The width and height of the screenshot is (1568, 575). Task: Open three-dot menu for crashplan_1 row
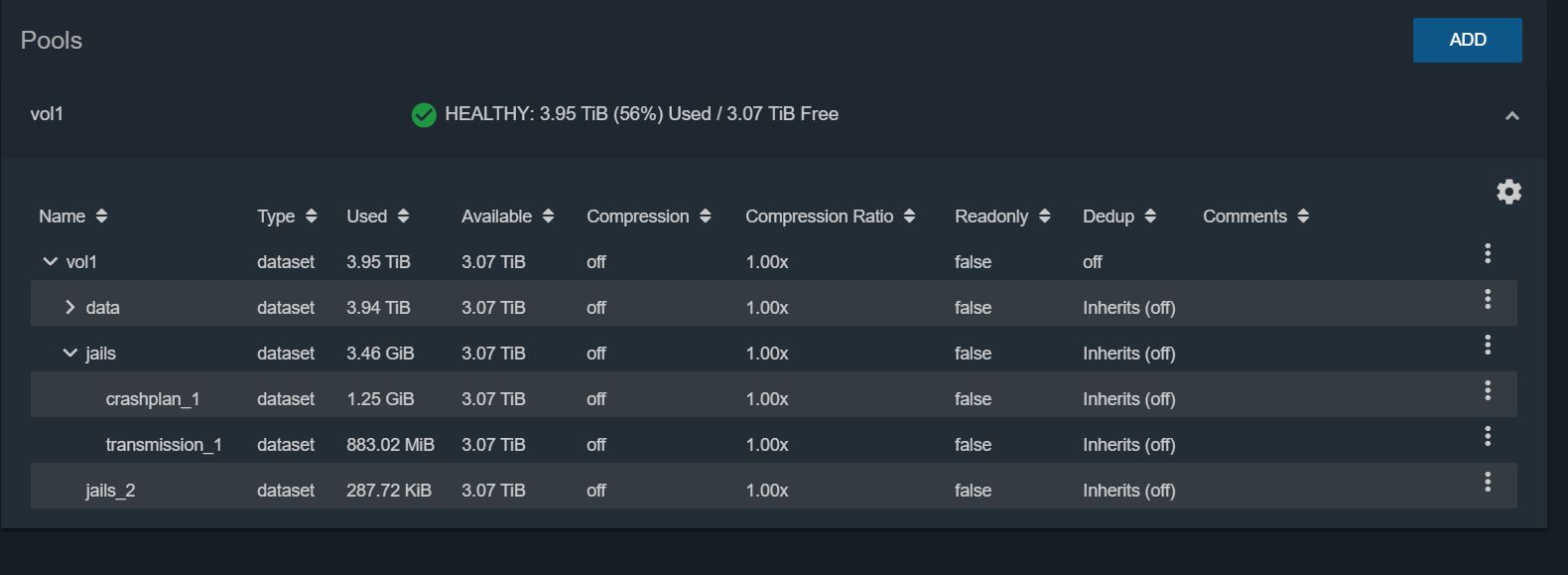coord(1487,390)
